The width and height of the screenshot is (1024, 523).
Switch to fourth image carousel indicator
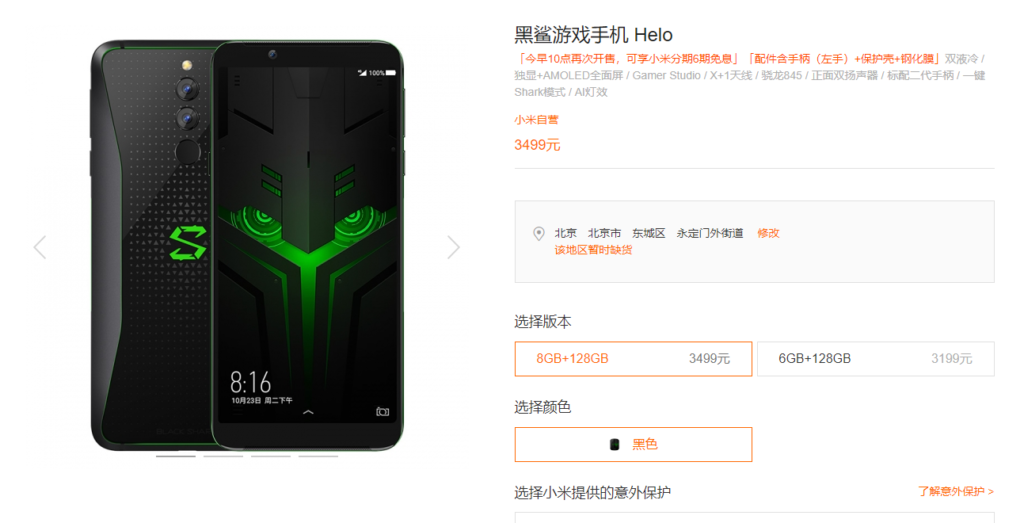[319, 456]
